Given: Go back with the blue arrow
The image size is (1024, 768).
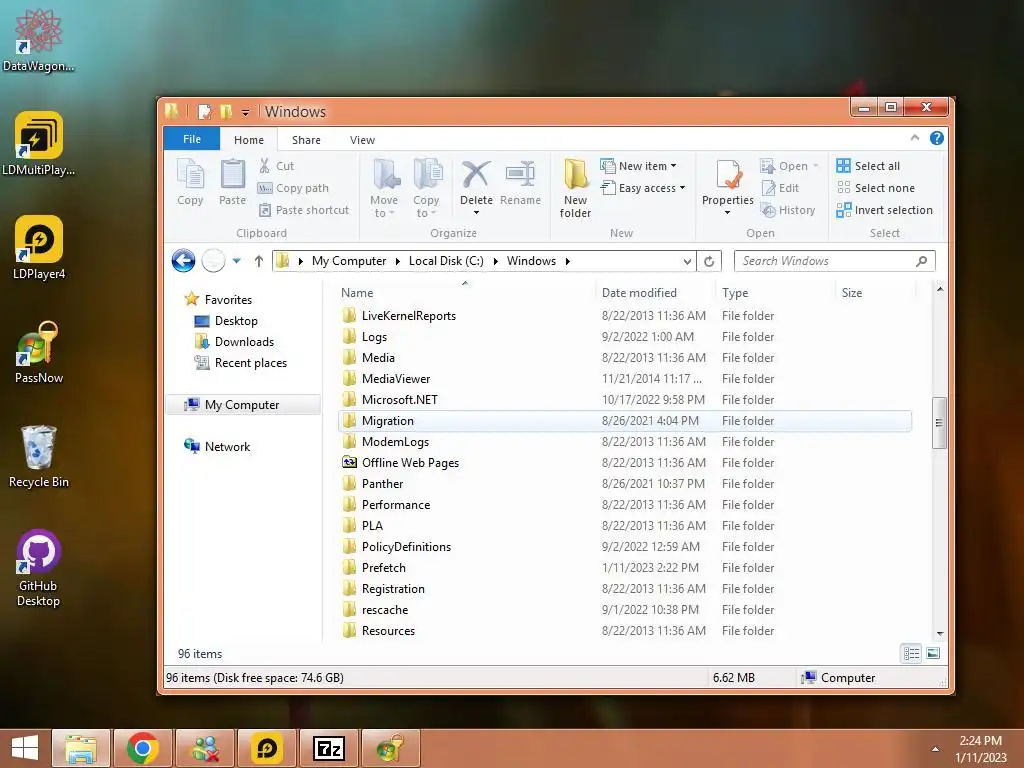Looking at the screenshot, I should [x=184, y=261].
